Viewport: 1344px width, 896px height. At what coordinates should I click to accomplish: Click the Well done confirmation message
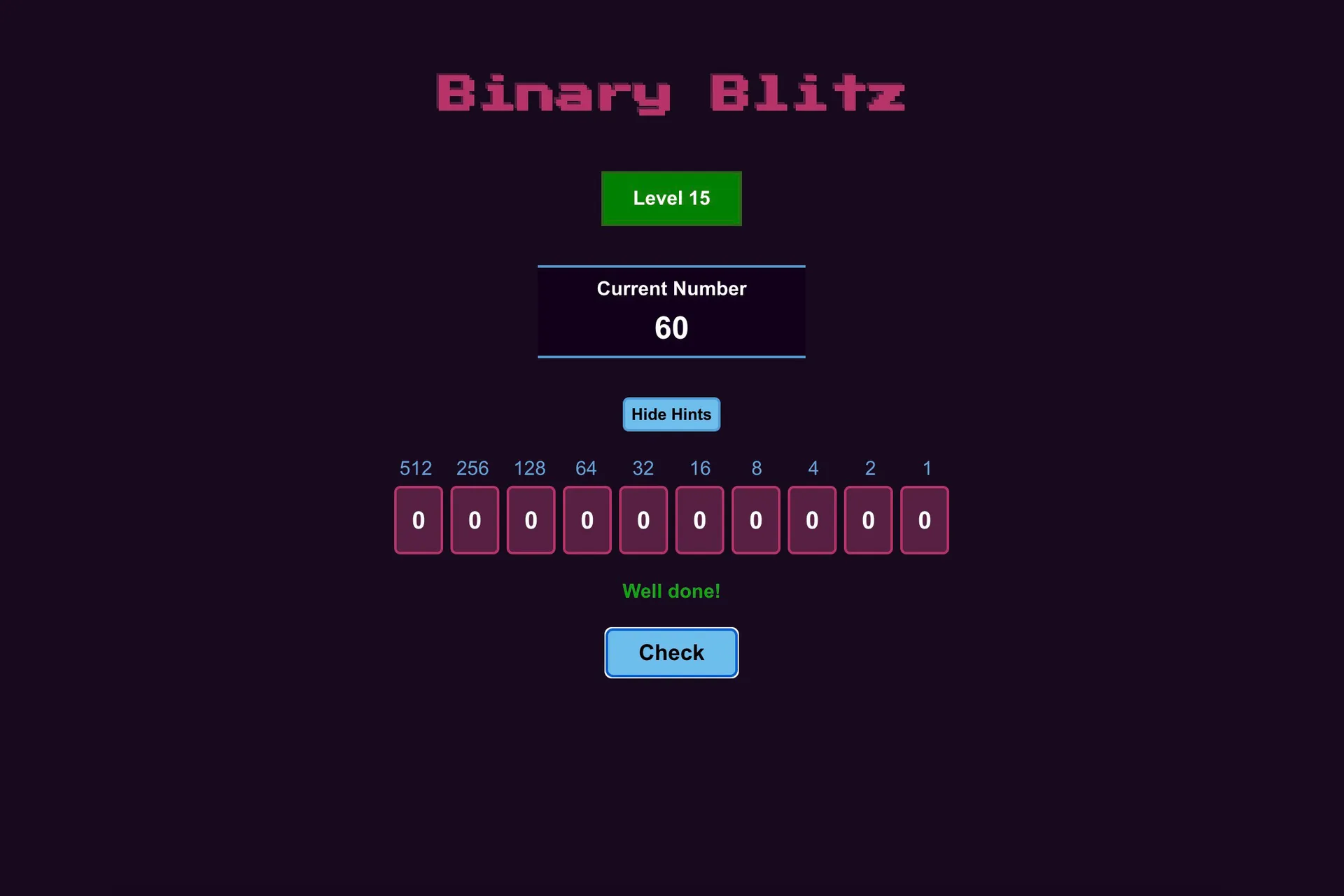(x=672, y=590)
